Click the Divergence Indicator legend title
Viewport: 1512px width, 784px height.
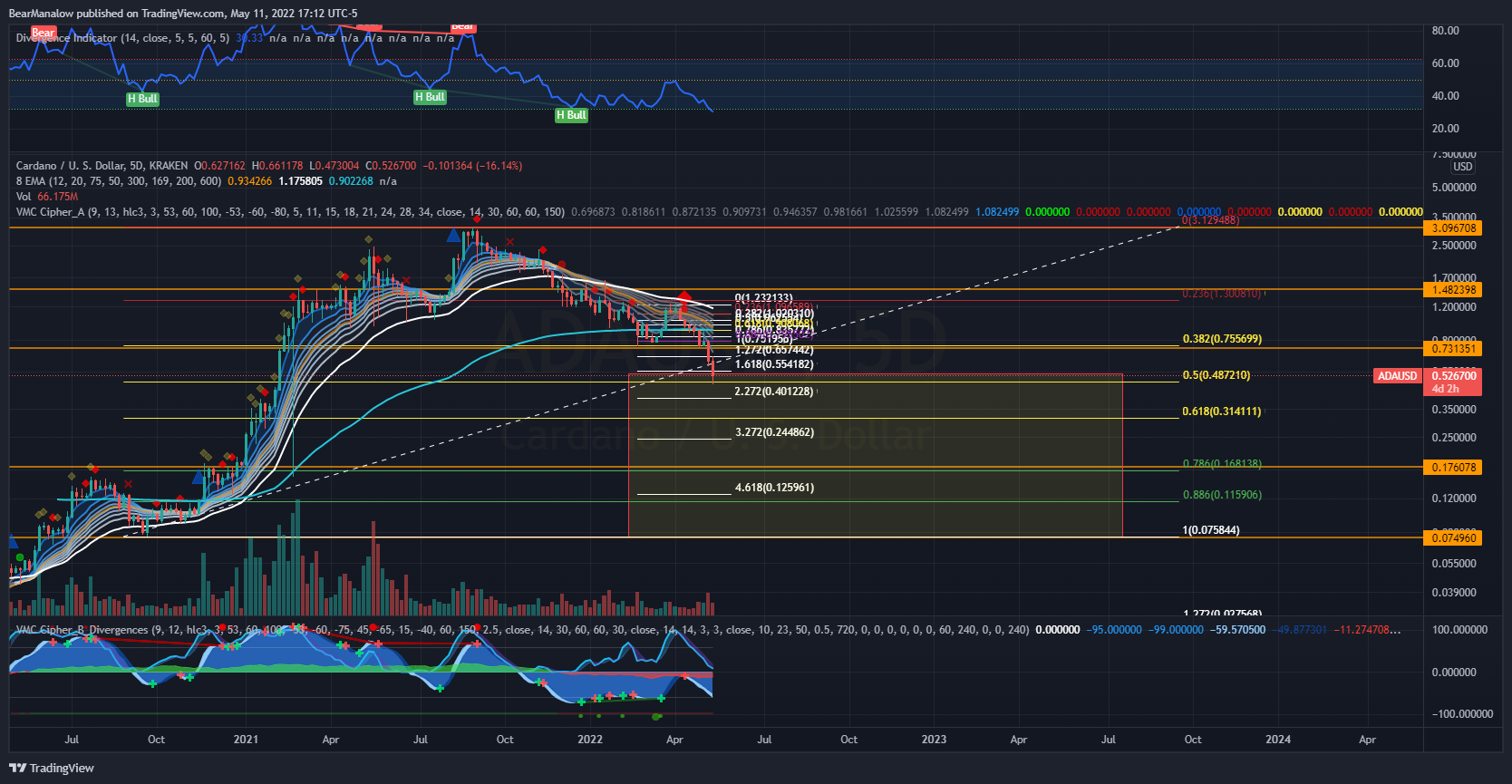[122, 38]
